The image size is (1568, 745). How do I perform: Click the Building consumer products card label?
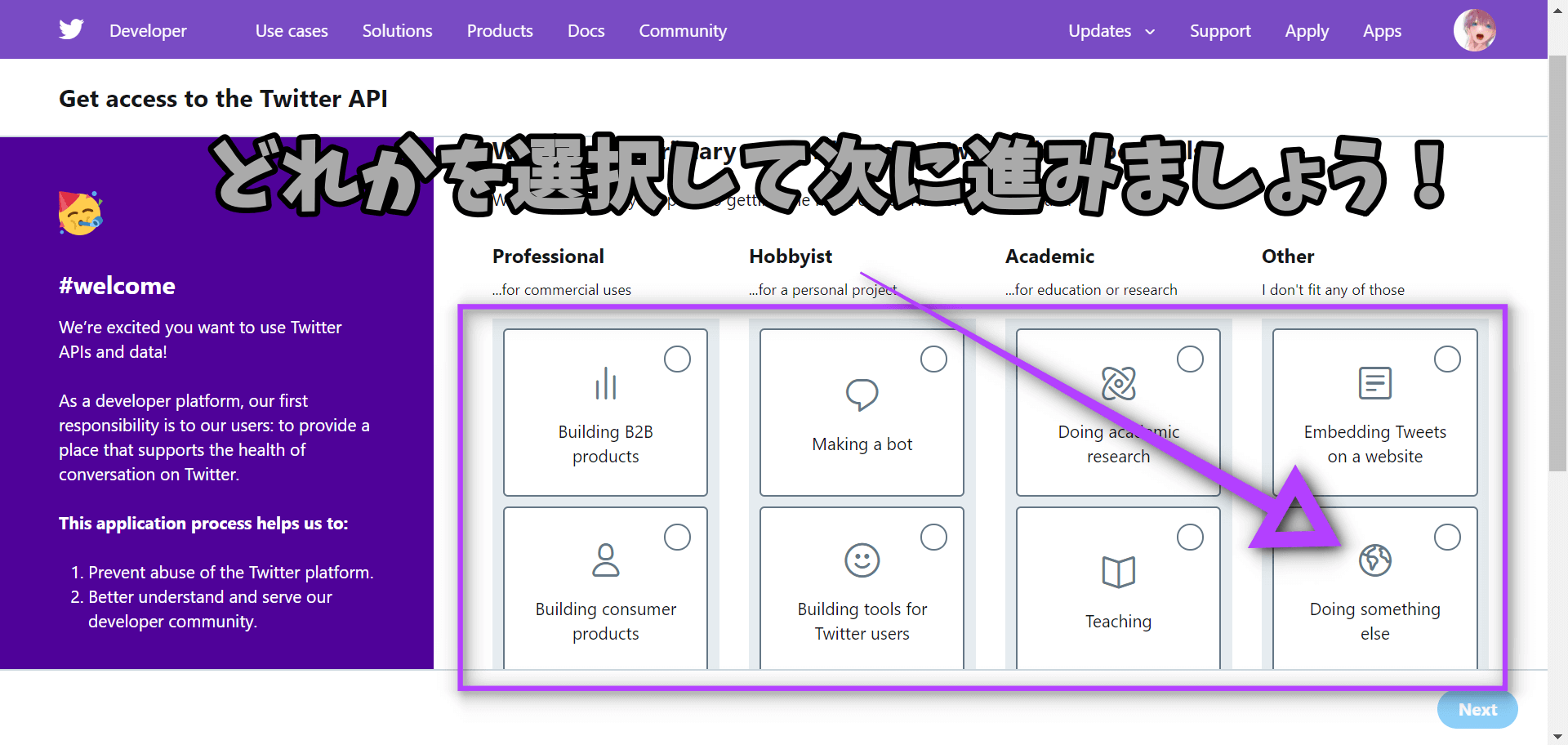pyautogui.click(x=606, y=621)
